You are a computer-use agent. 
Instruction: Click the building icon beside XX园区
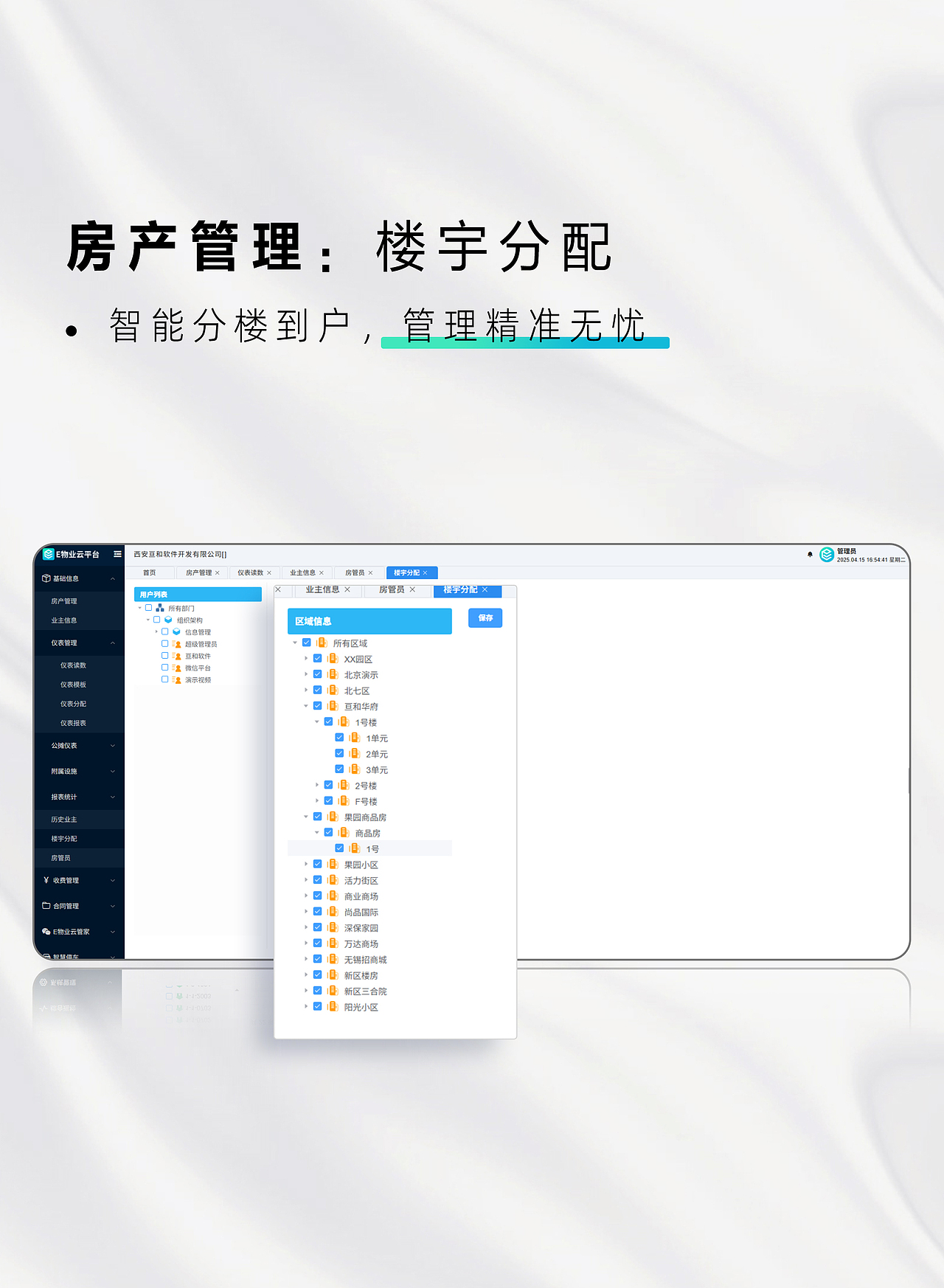coord(333,659)
